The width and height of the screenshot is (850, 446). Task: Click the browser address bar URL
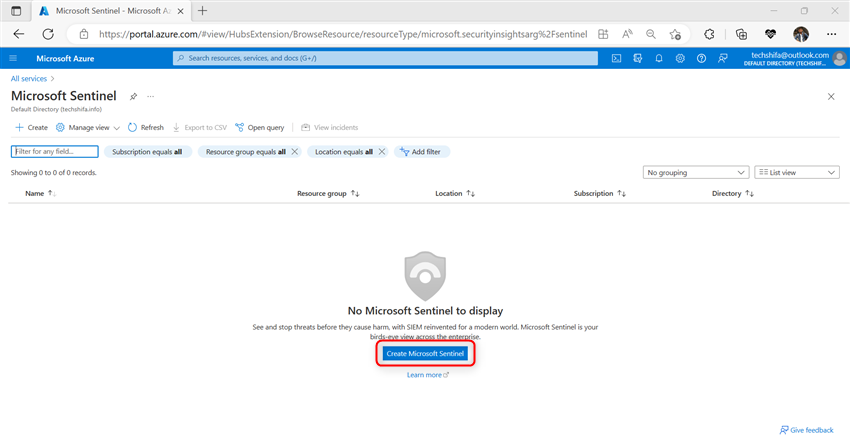pos(343,34)
